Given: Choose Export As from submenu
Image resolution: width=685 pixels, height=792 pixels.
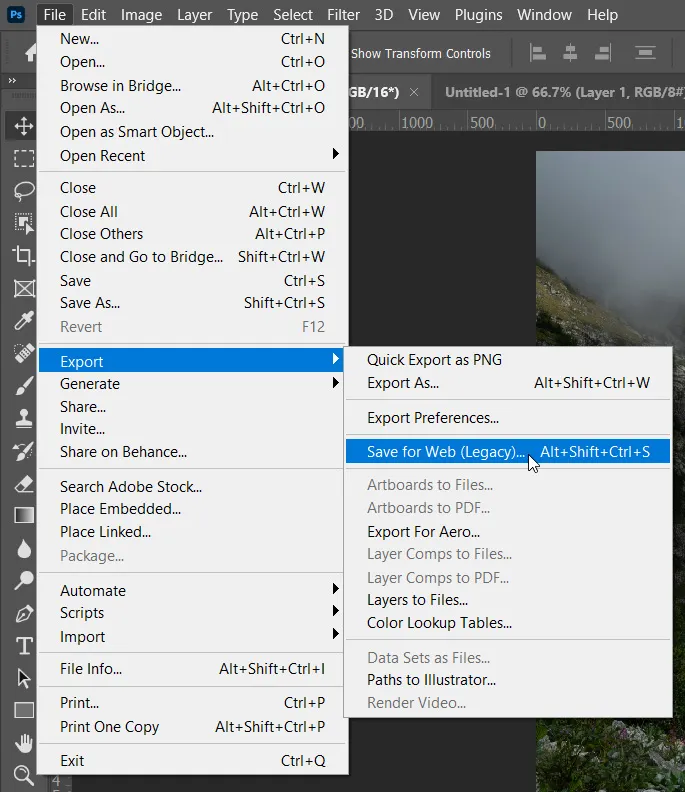Looking at the screenshot, I should [508, 383].
